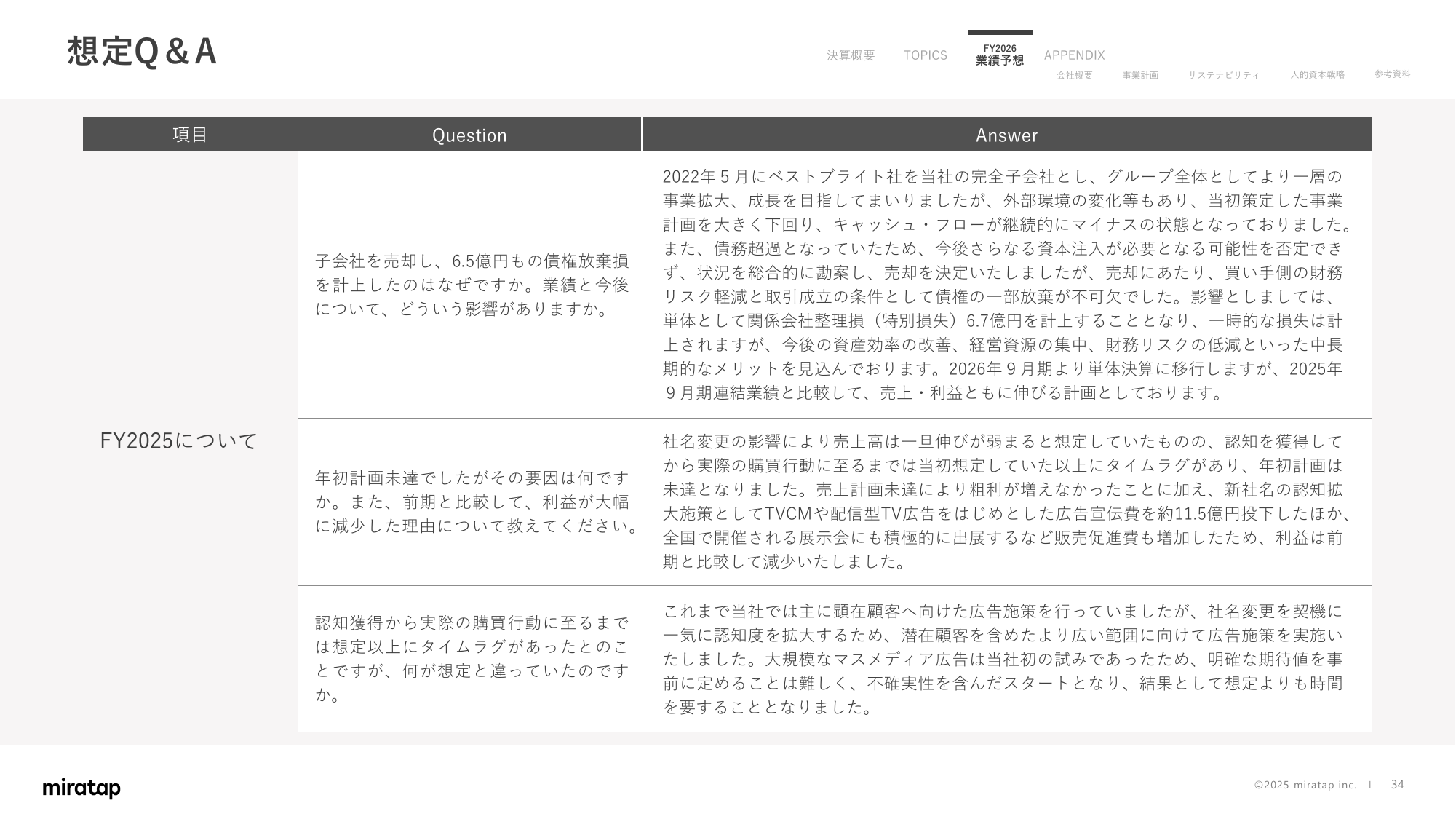Jump to サステナビリティ sub-section

point(1223,75)
